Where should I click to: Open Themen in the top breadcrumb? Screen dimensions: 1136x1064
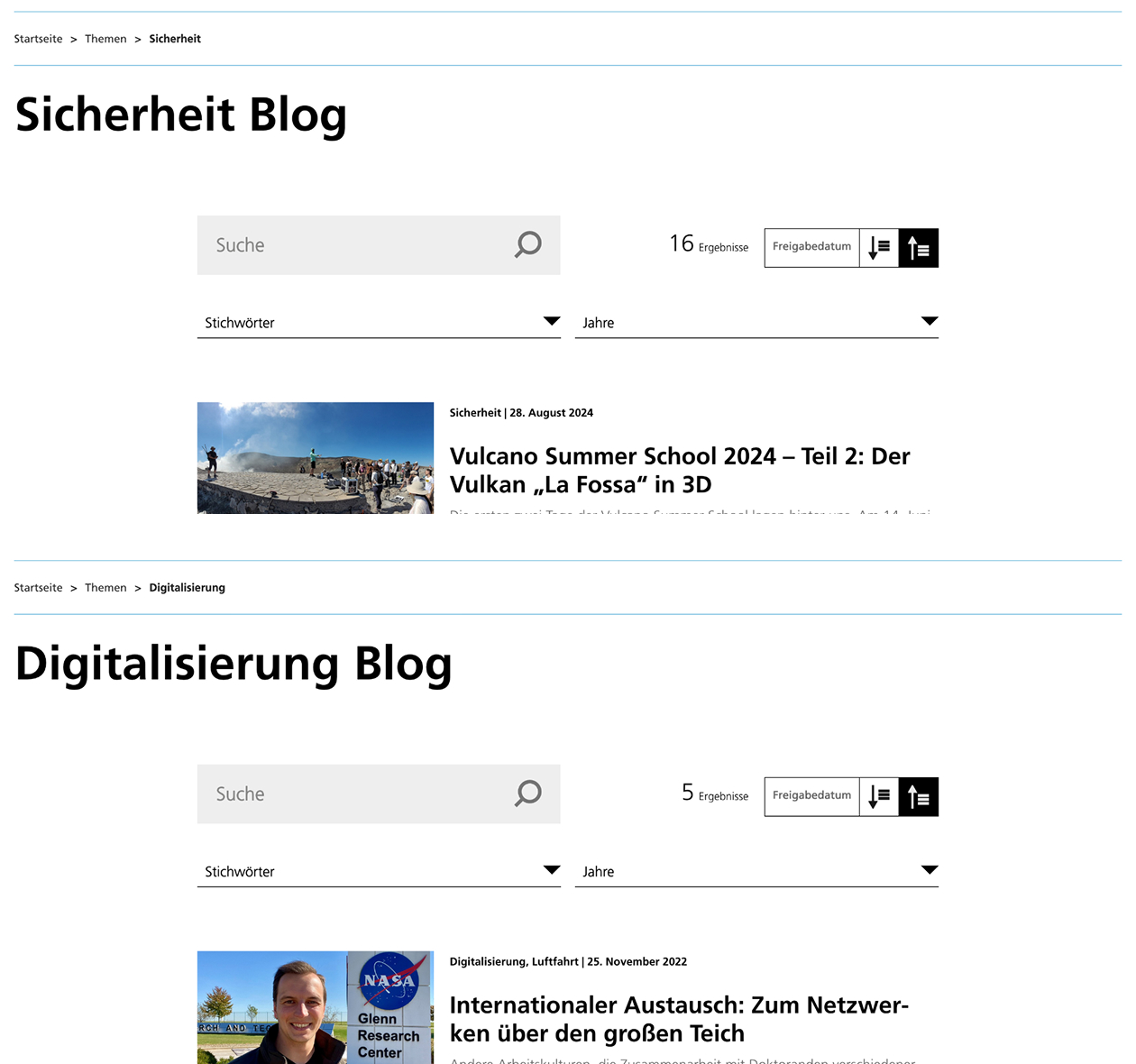pyautogui.click(x=105, y=39)
